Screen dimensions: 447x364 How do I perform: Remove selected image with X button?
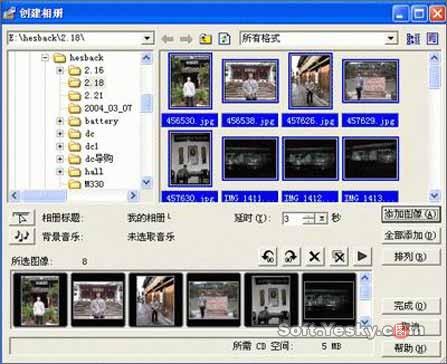pyautogui.click(x=314, y=257)
